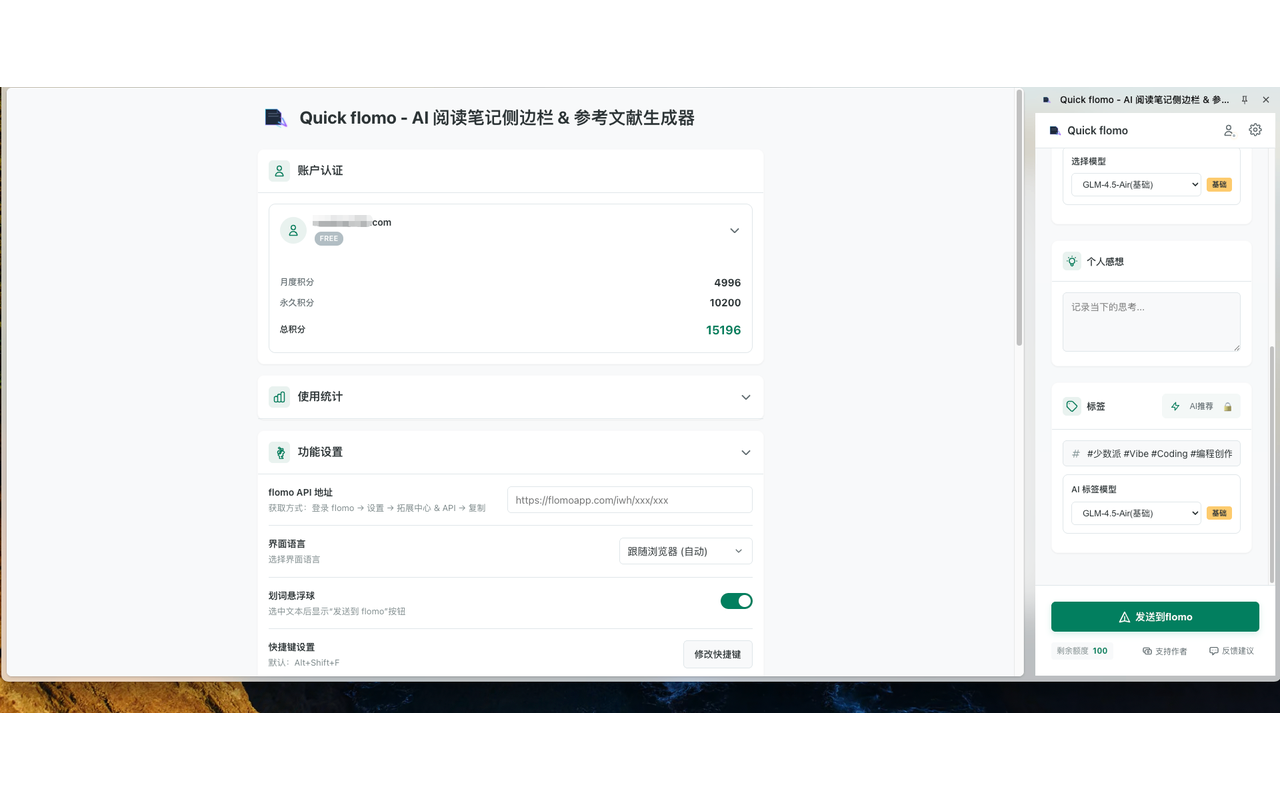
Task: Click the AI推荐 button
Action: coord(1201,406)
